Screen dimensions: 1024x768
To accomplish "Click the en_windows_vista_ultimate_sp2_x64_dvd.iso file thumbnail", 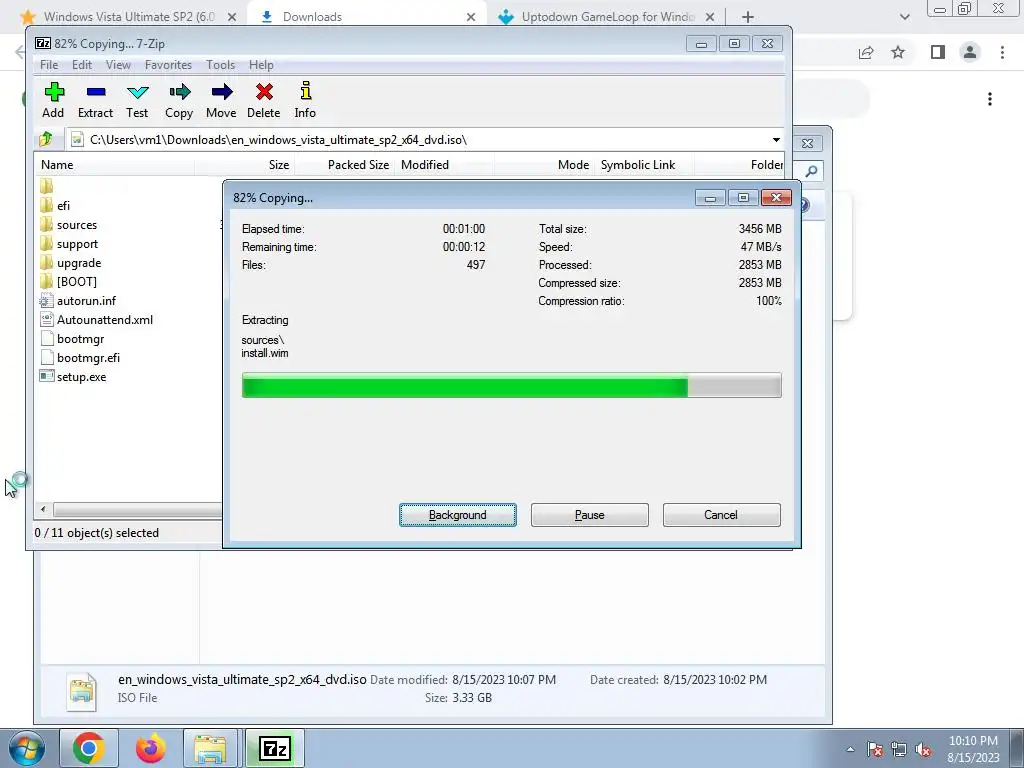I will click(82, 691).
